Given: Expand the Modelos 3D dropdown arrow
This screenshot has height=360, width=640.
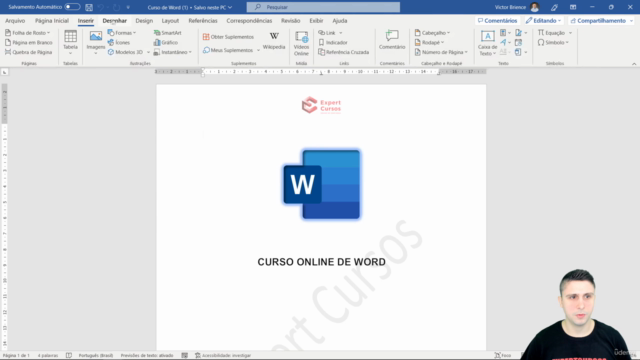Looking at the screenshot, I should [x=148, y=52].
